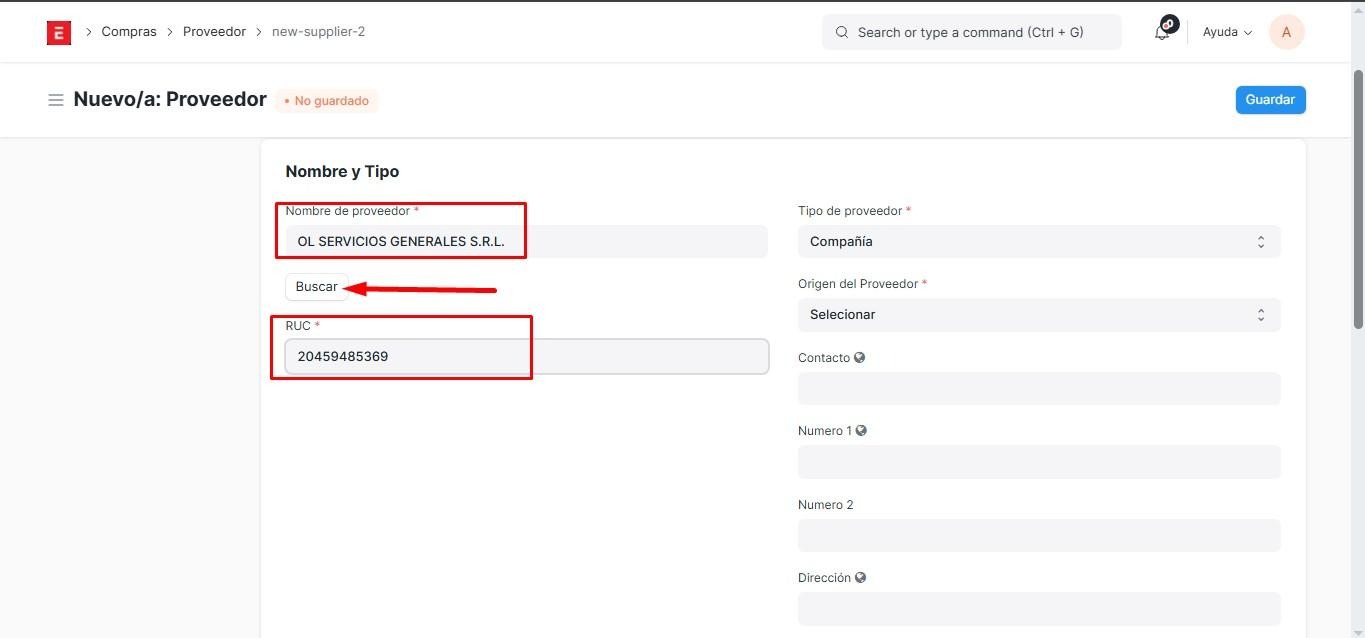Open the user avatar menu
Viewport: 1365px width, 638px height.
click(1286, 32)
